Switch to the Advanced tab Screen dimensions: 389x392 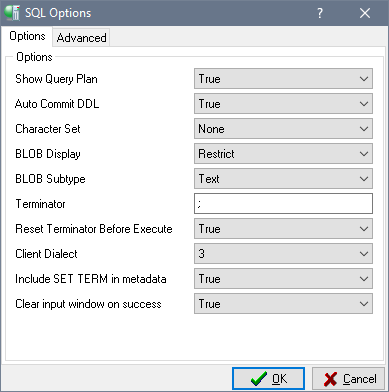(81, 38)
